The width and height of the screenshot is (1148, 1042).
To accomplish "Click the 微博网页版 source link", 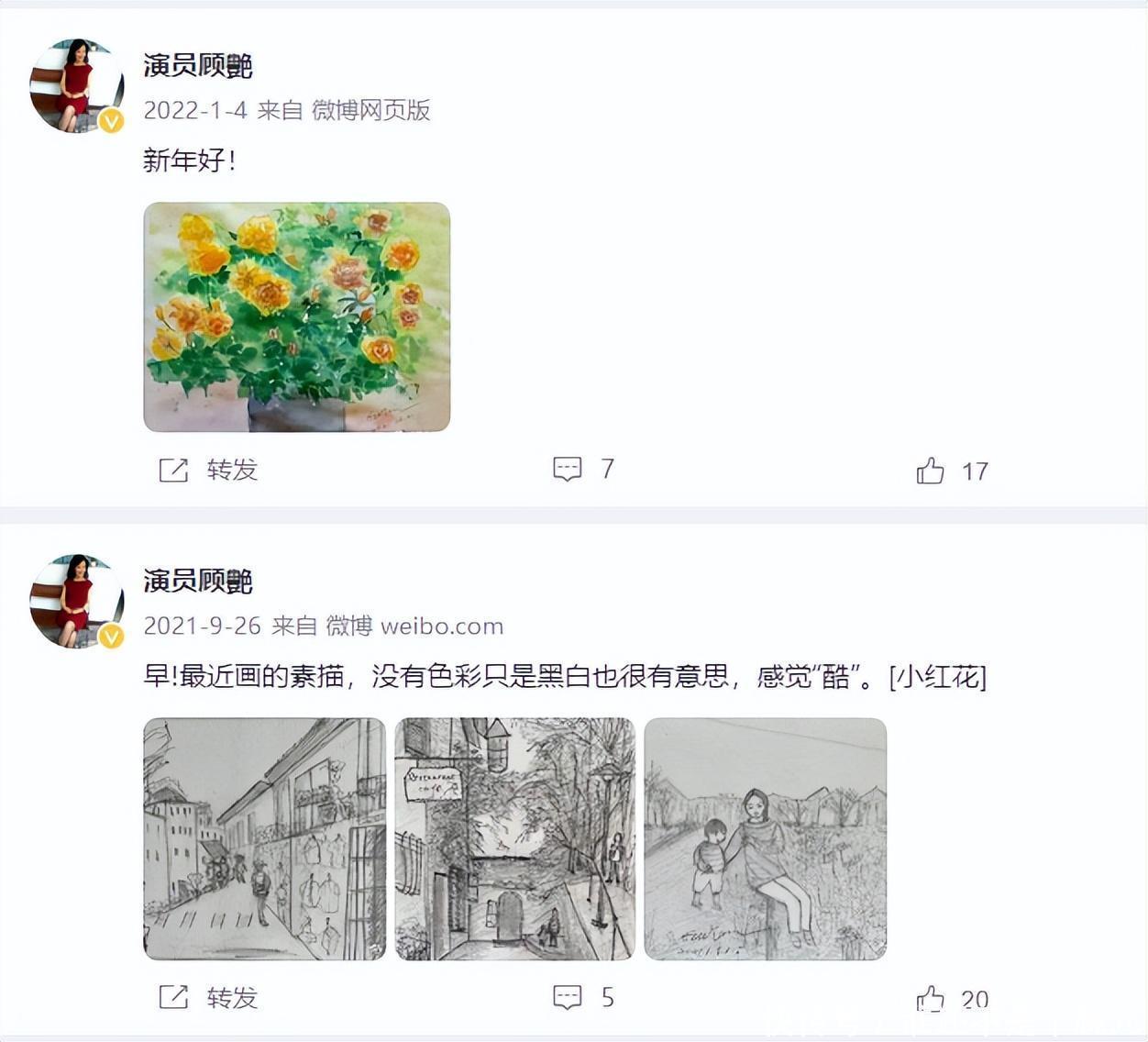I will [370, 110].
